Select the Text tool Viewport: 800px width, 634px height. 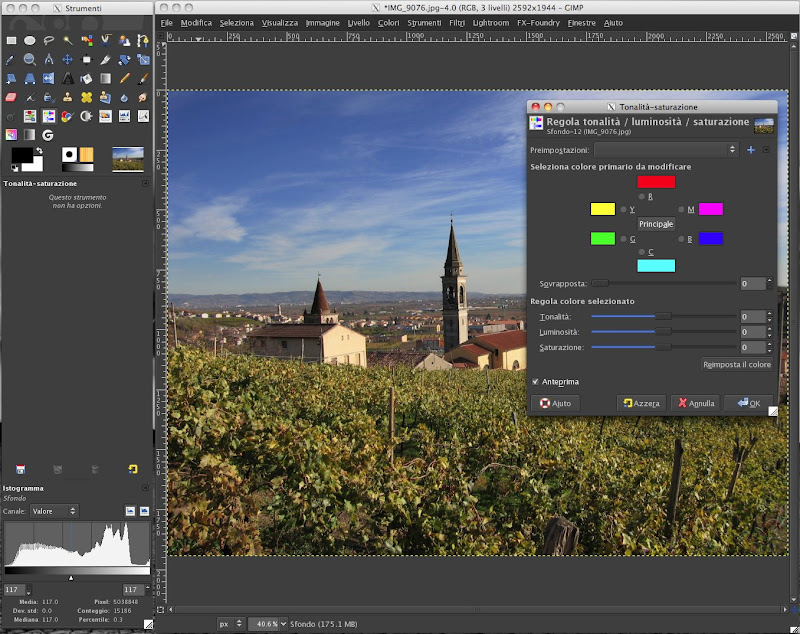tap(67, 78)
